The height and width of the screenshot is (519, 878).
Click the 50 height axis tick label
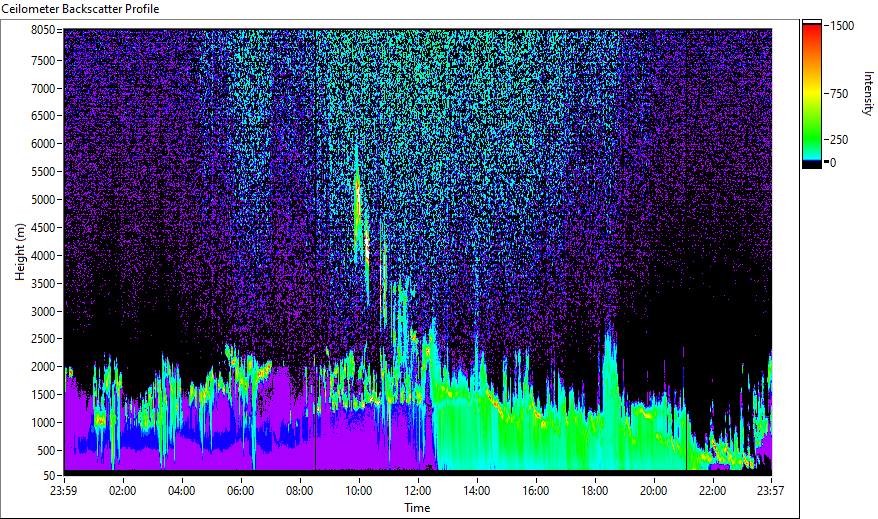(49, 476)
